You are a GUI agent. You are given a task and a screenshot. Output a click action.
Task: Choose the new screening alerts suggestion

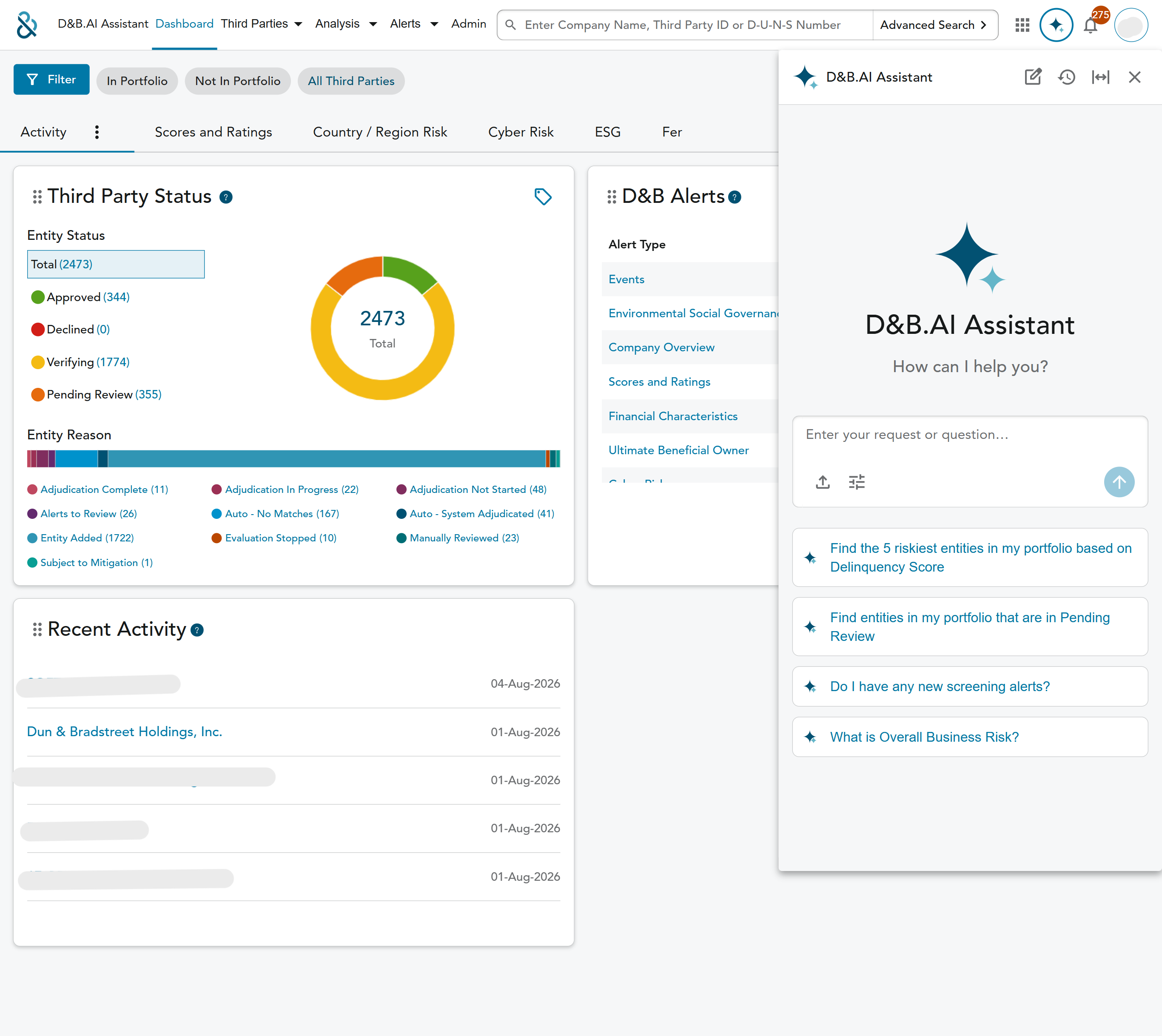point(970,686)
